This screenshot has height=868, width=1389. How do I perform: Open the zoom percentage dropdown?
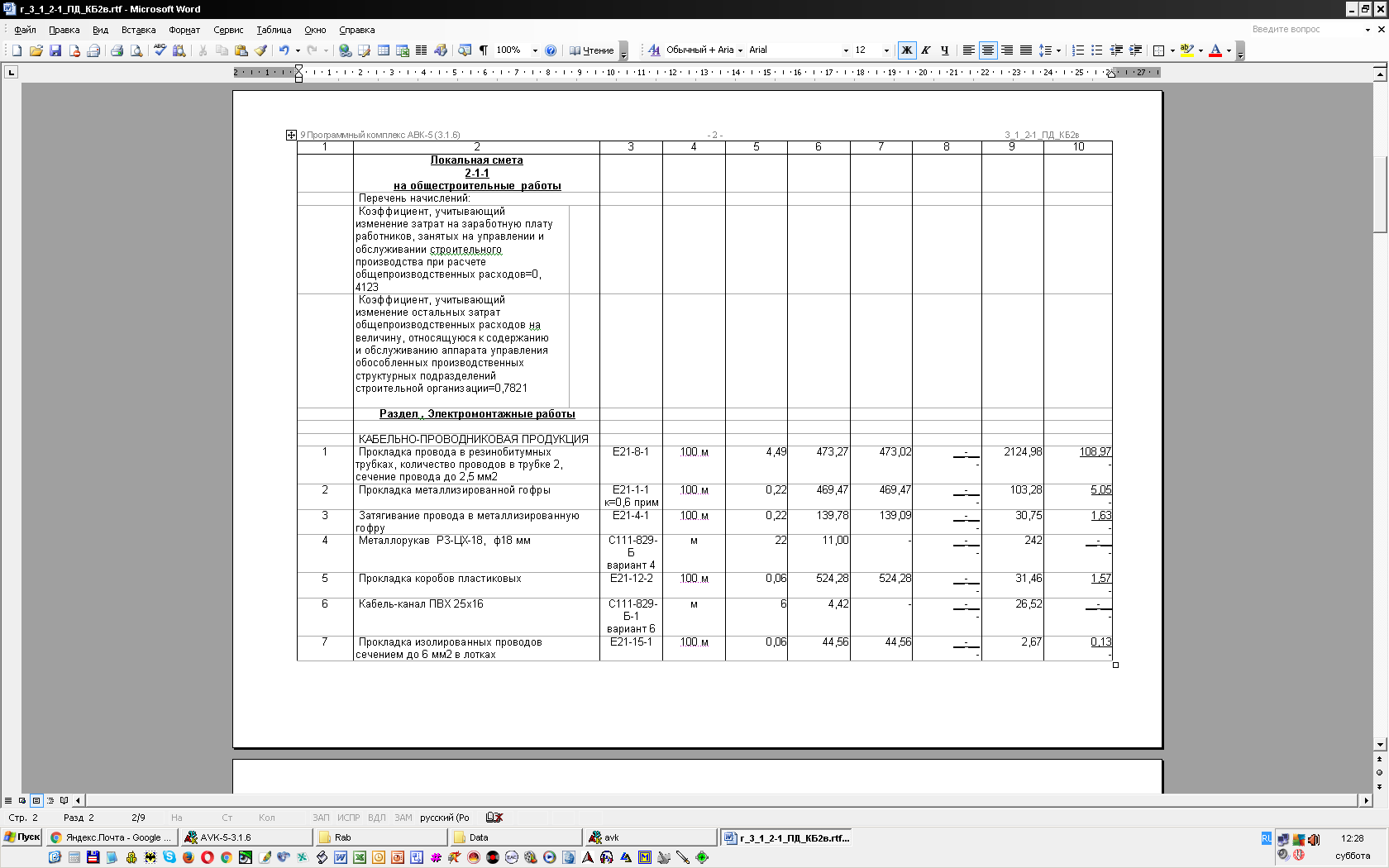[x=535, y=50]
